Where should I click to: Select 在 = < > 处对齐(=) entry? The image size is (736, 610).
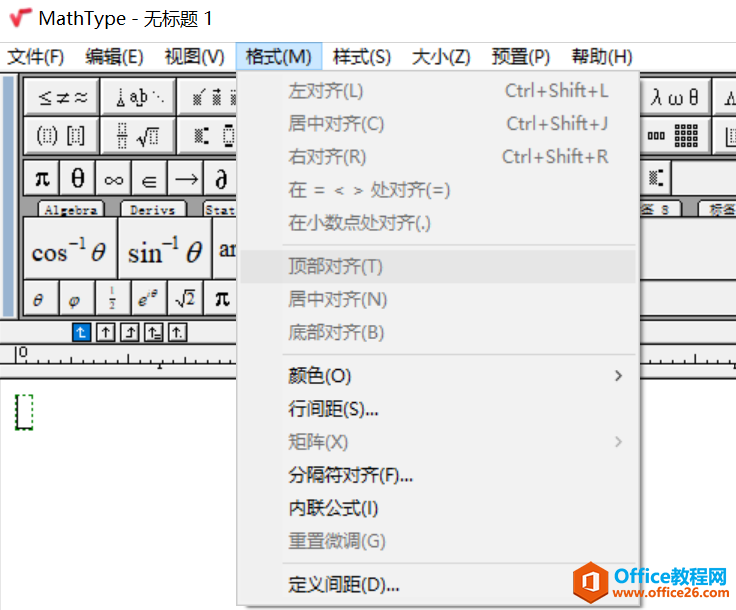coord(438,190)
